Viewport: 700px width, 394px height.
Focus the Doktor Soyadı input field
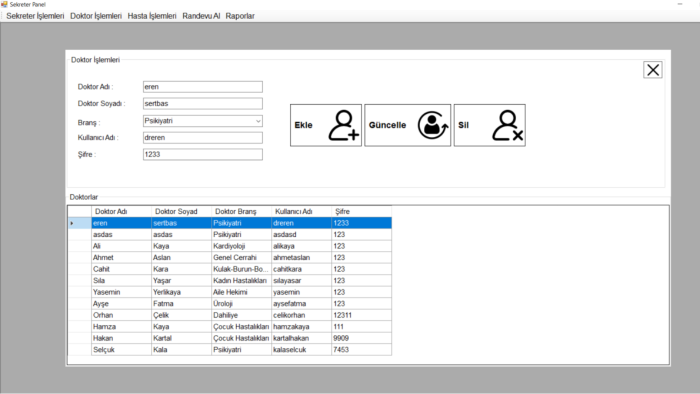203,104
